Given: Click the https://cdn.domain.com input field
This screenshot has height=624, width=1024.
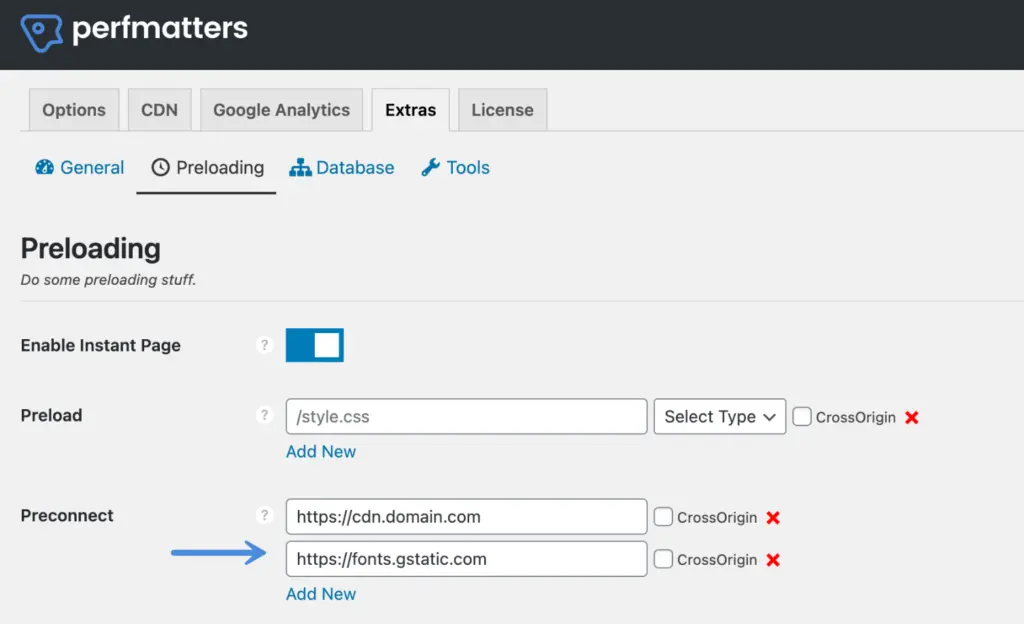Looking at the screenshot, I should [466, 517].
